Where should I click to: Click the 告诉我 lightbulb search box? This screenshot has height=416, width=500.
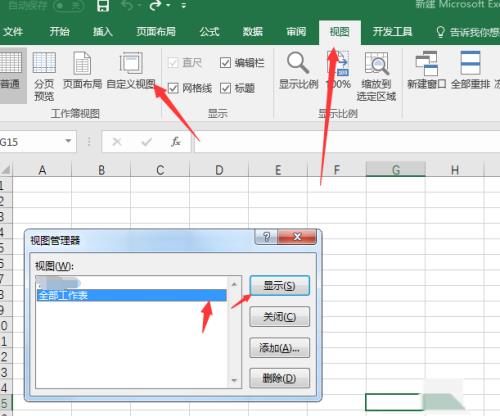coord(468,32)
